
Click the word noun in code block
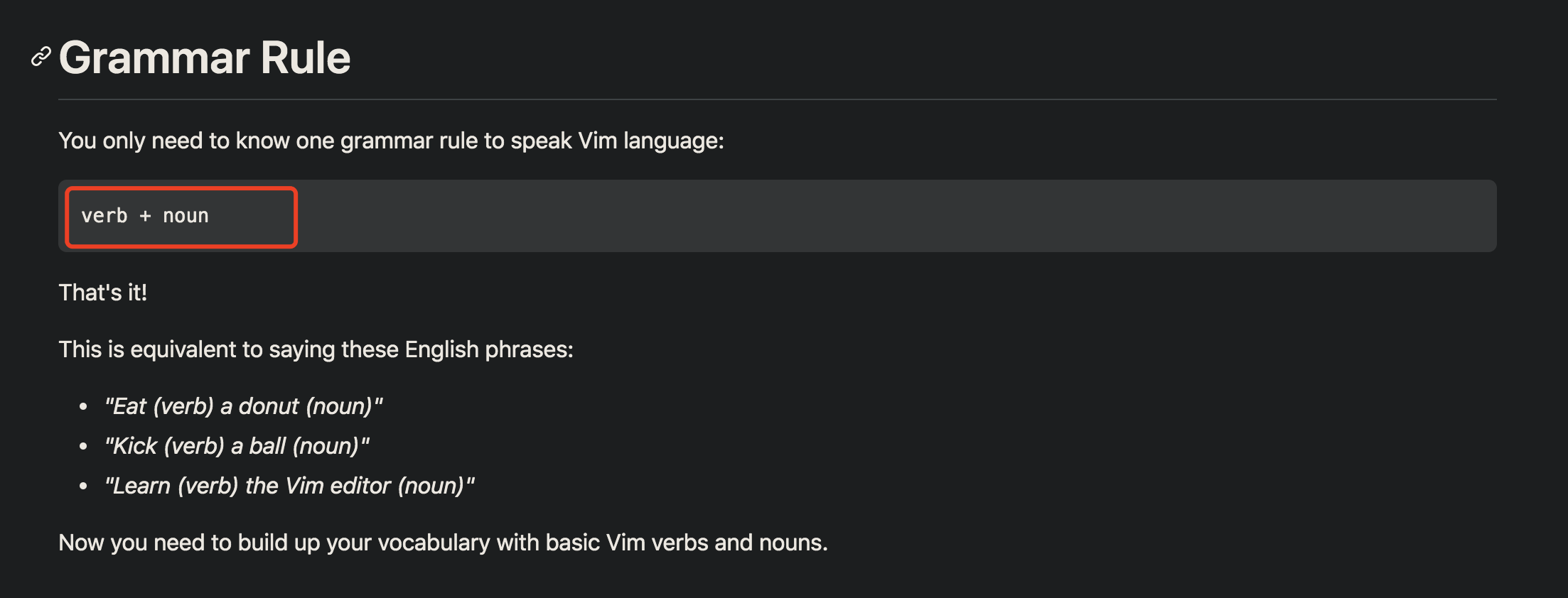click(186, 216)
